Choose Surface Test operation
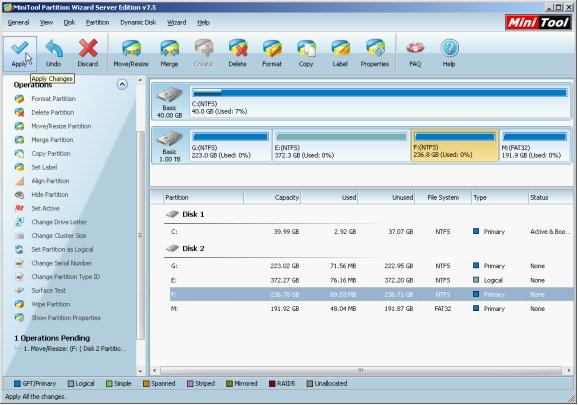This screenshot has height=405, width=578. (49, 290)
